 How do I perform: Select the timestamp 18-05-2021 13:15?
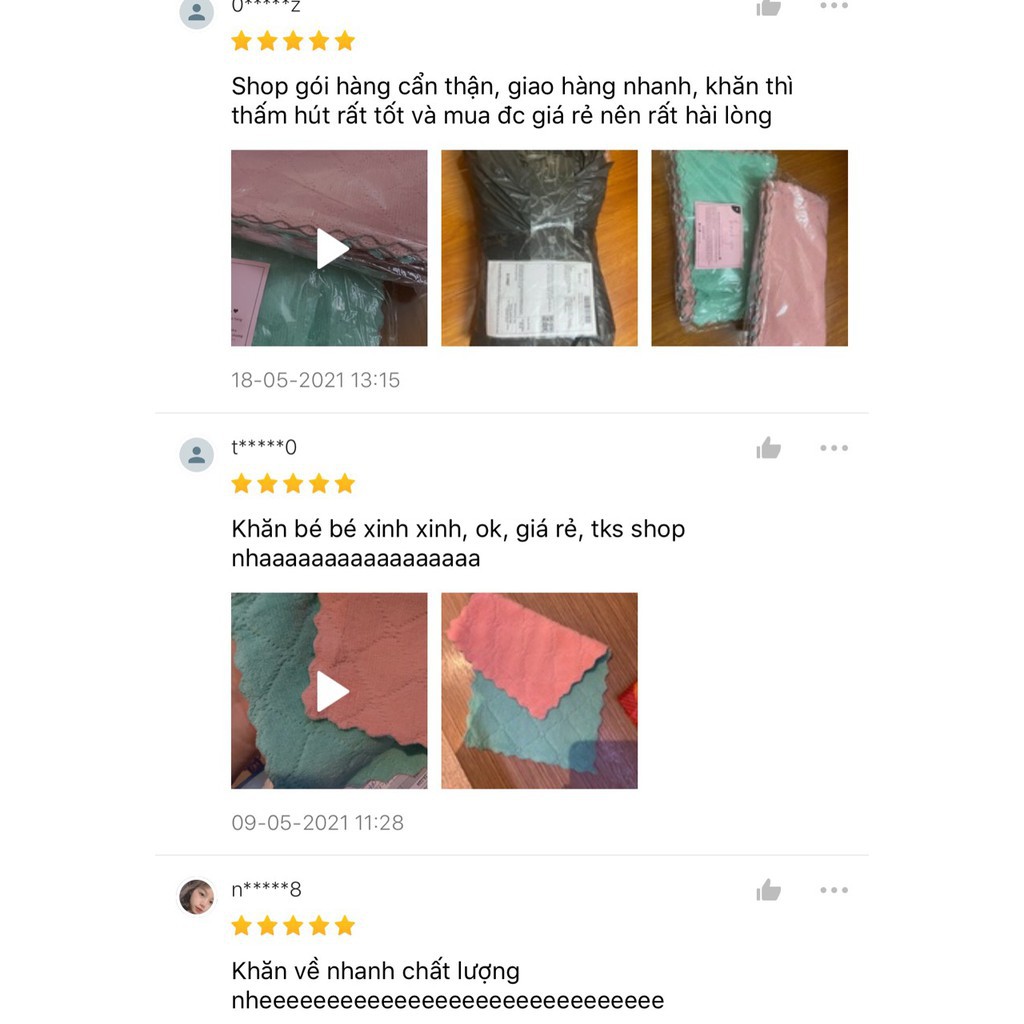(x=315, y=380)
